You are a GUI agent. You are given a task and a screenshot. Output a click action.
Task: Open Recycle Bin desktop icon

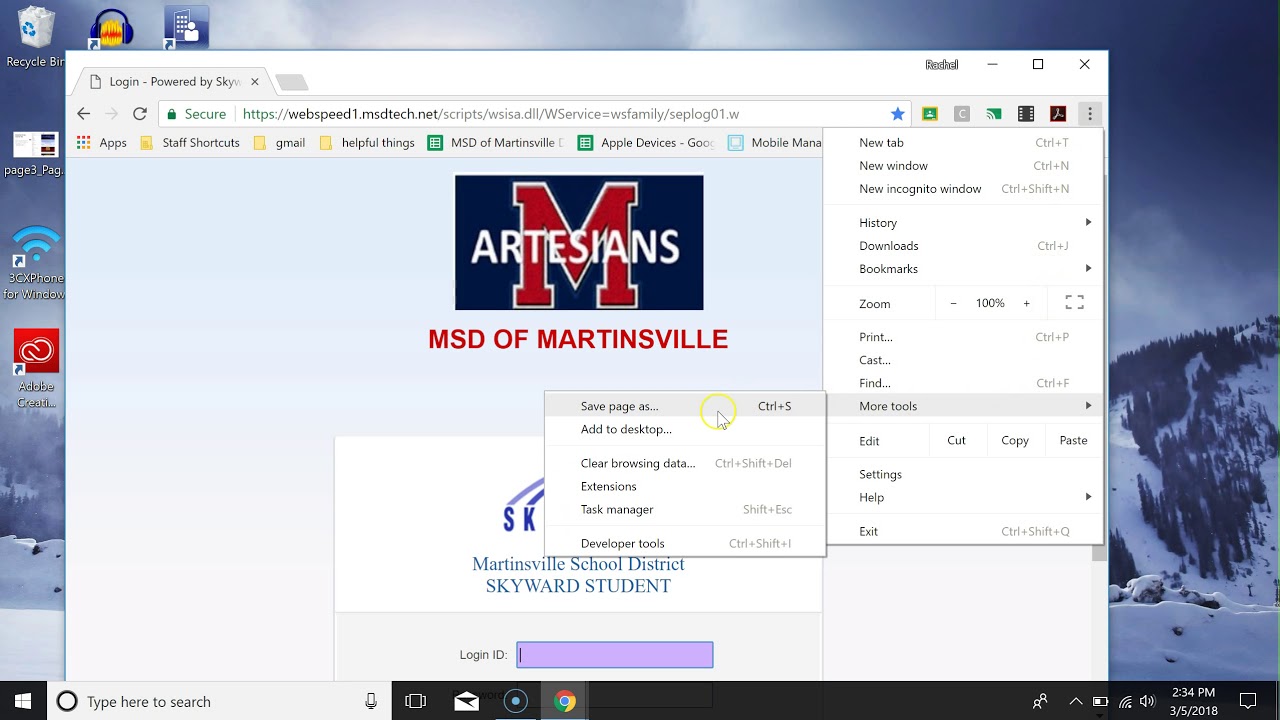tap(36, 38)
